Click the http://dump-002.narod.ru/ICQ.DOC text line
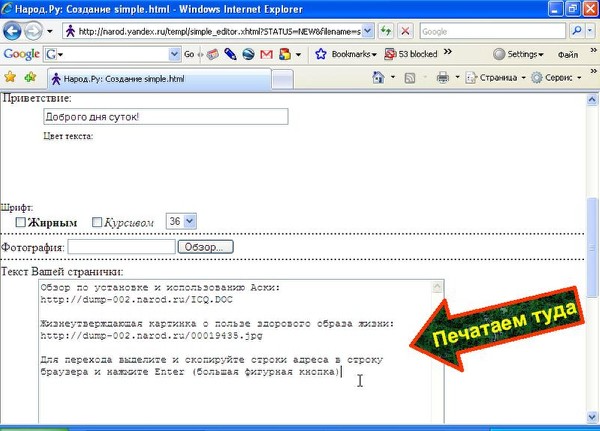This screenshot has width=600, height=431. 137,300
